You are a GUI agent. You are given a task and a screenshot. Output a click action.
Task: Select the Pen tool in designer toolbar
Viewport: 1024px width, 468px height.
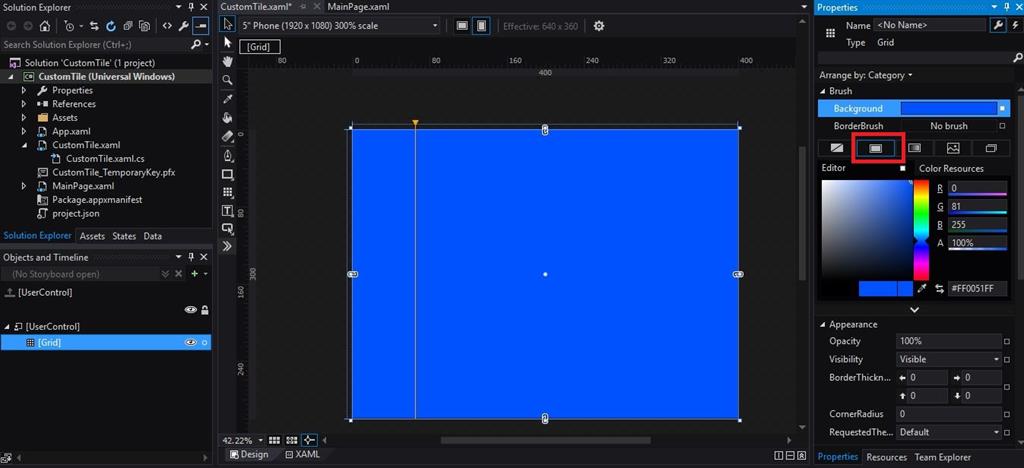(227, 155)
